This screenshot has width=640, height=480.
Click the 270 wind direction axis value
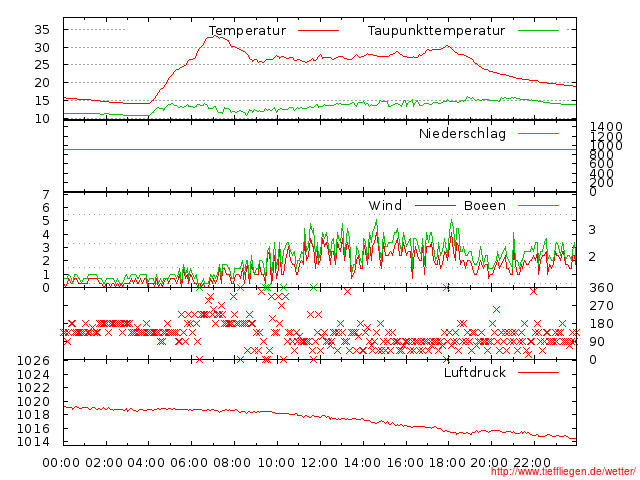[601, 306]
